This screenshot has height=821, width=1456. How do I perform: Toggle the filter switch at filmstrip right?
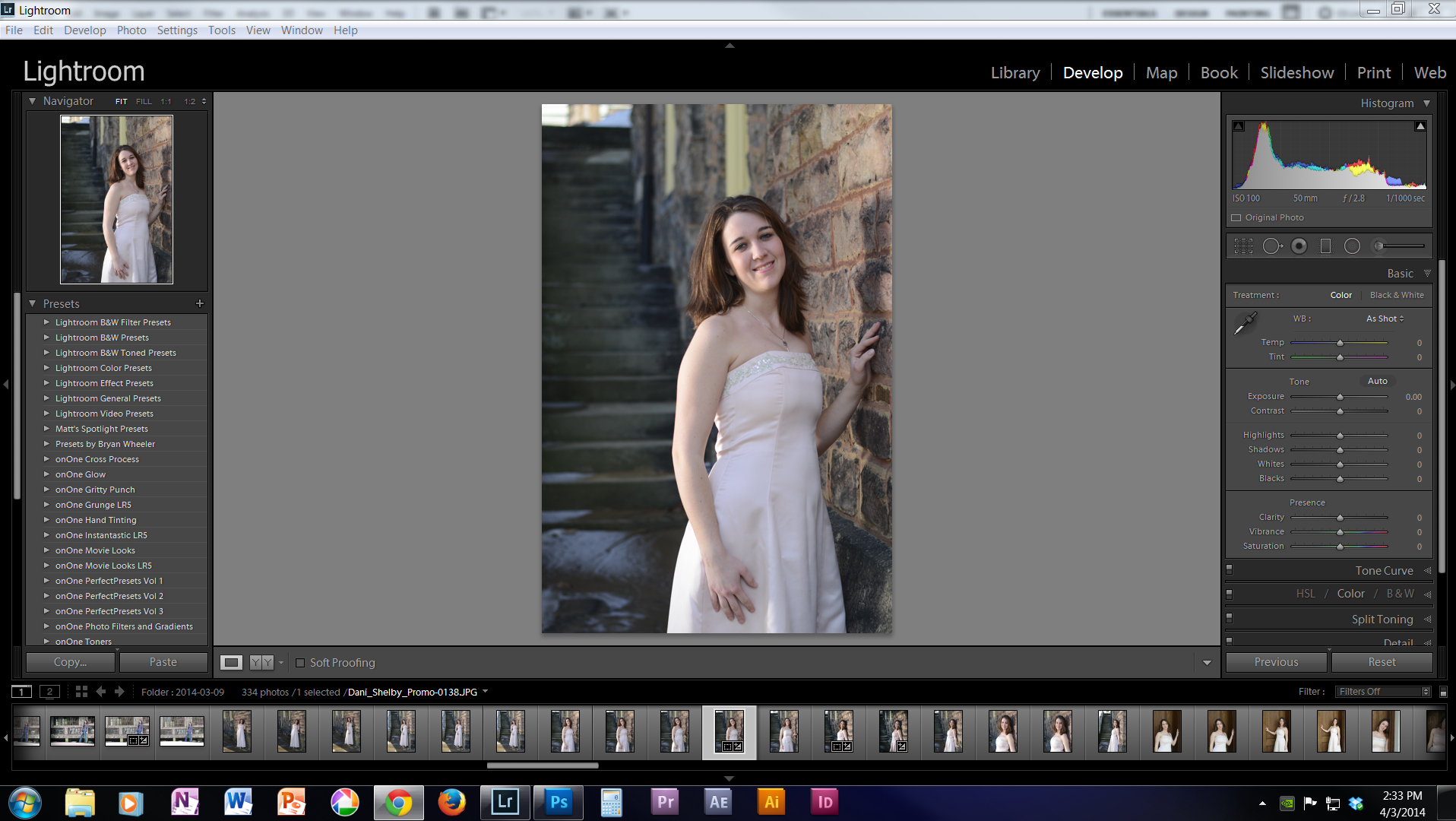coord(1443,692)
